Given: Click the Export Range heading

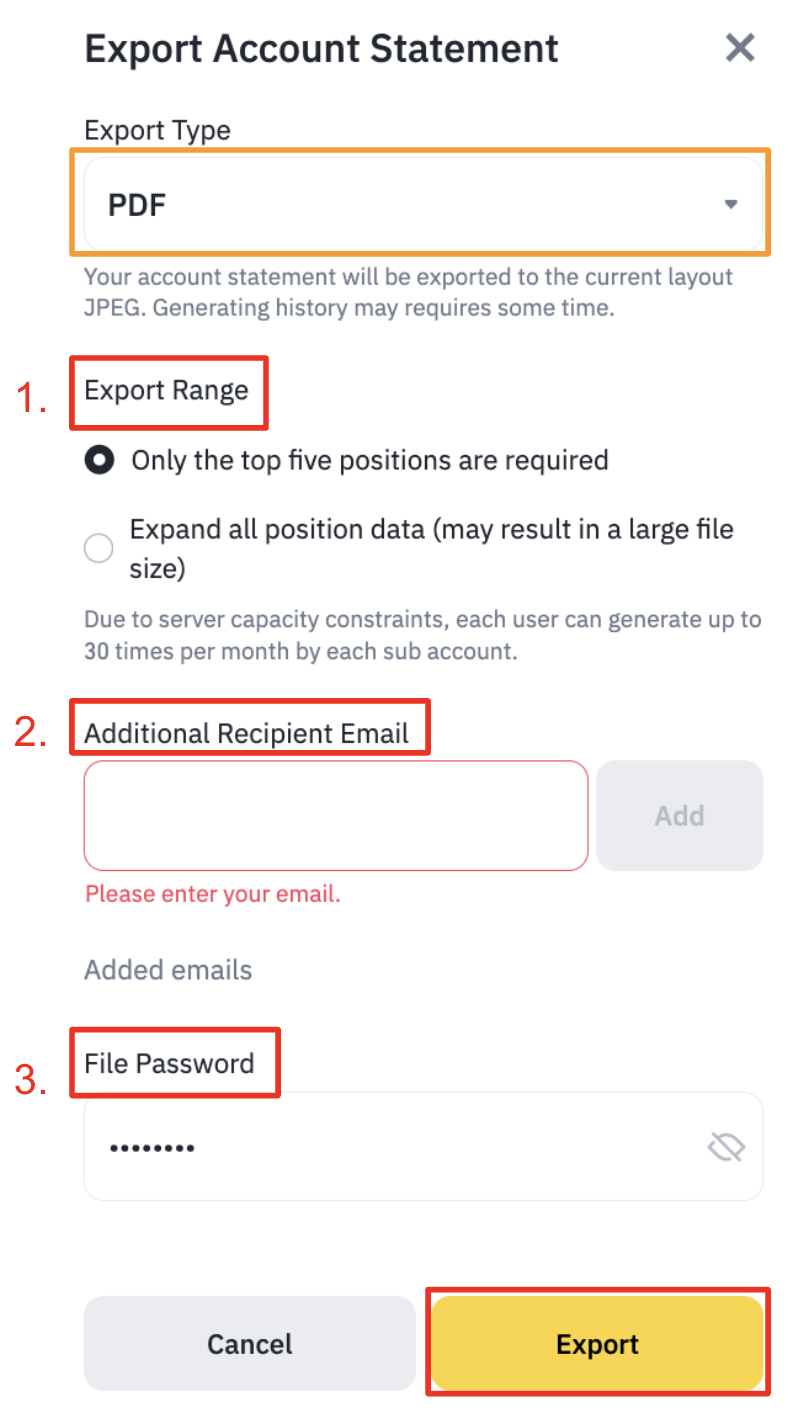Looking at the screenshot, I should (x=166, y=390).
